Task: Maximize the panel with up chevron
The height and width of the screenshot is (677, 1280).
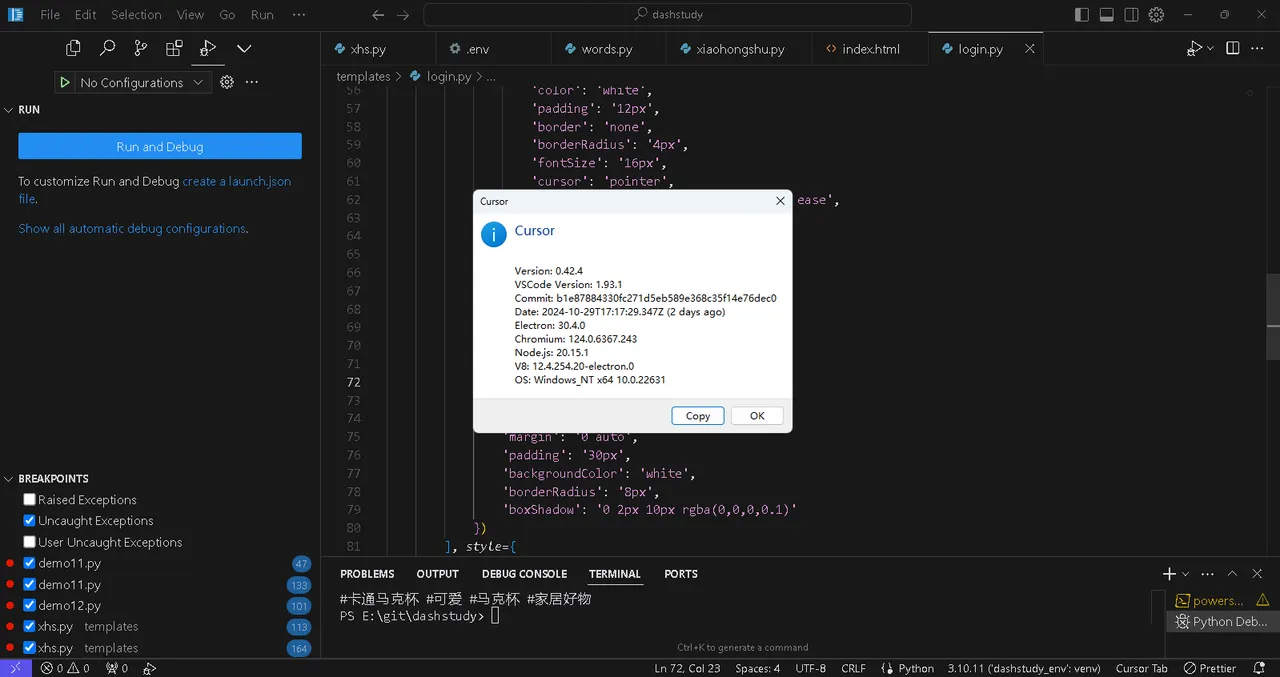Action: (x=1232, y=574)
